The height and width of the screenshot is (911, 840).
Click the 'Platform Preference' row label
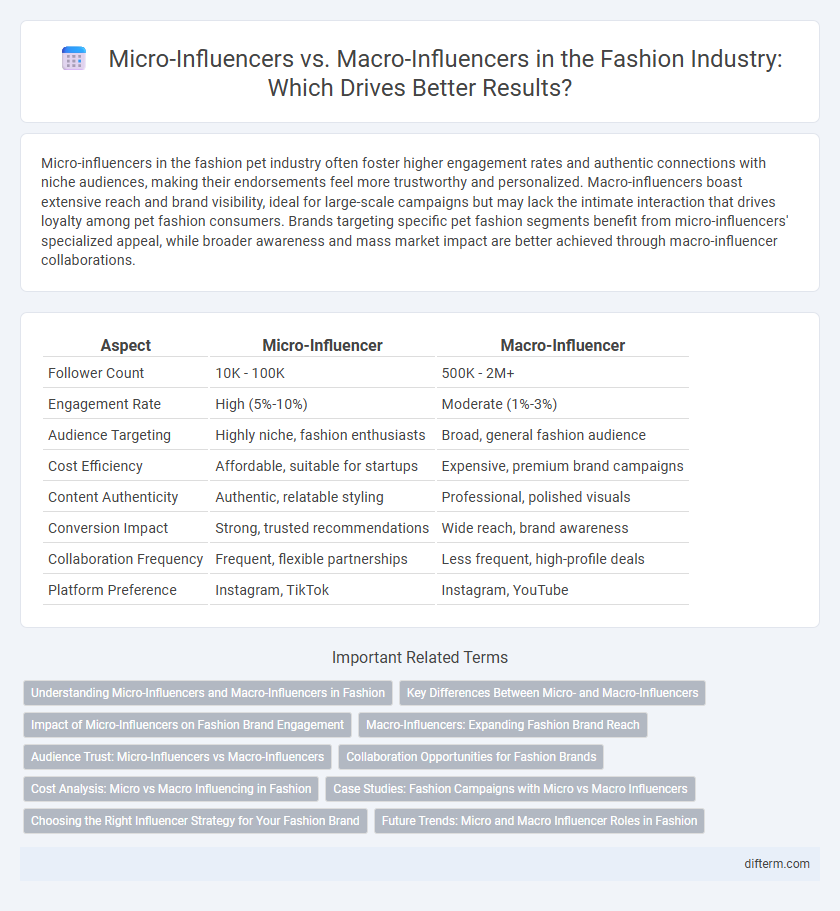pos(112,590)
